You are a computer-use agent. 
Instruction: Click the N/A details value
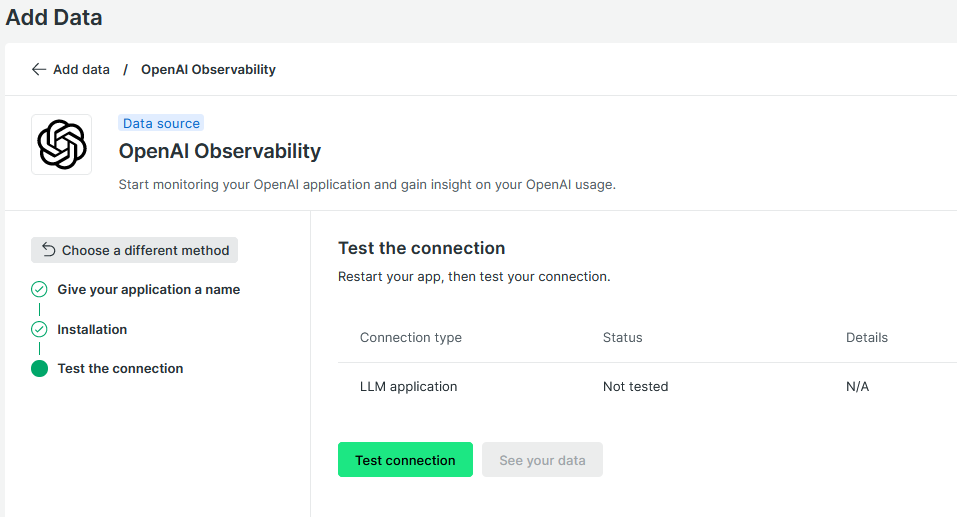pos(858,386)
